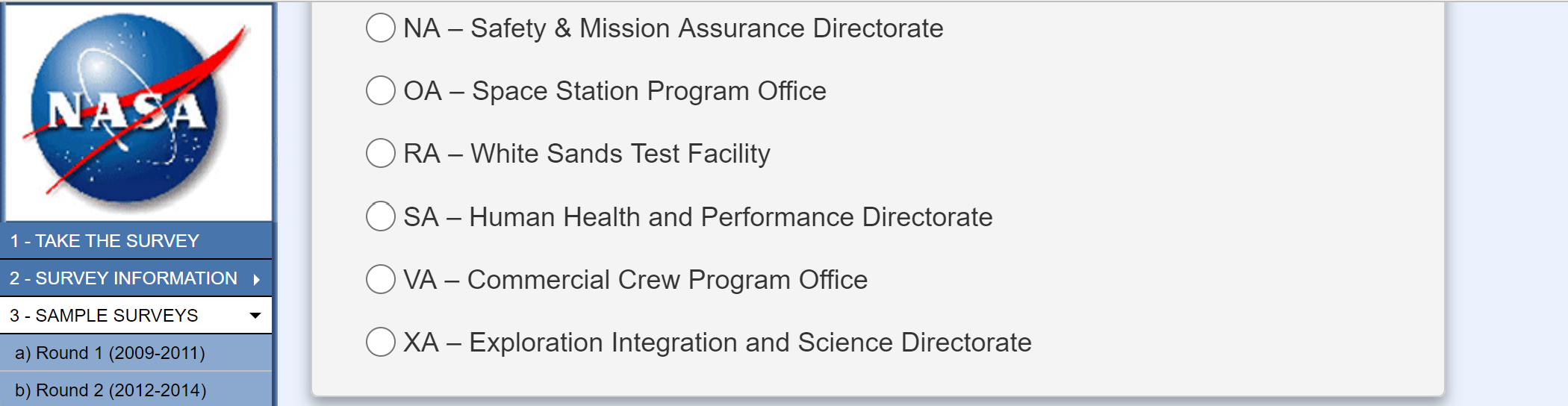Click the "Exploration Integration and Science Directorate" label text
Screen dimensions: 1568x406
point(750,343)
